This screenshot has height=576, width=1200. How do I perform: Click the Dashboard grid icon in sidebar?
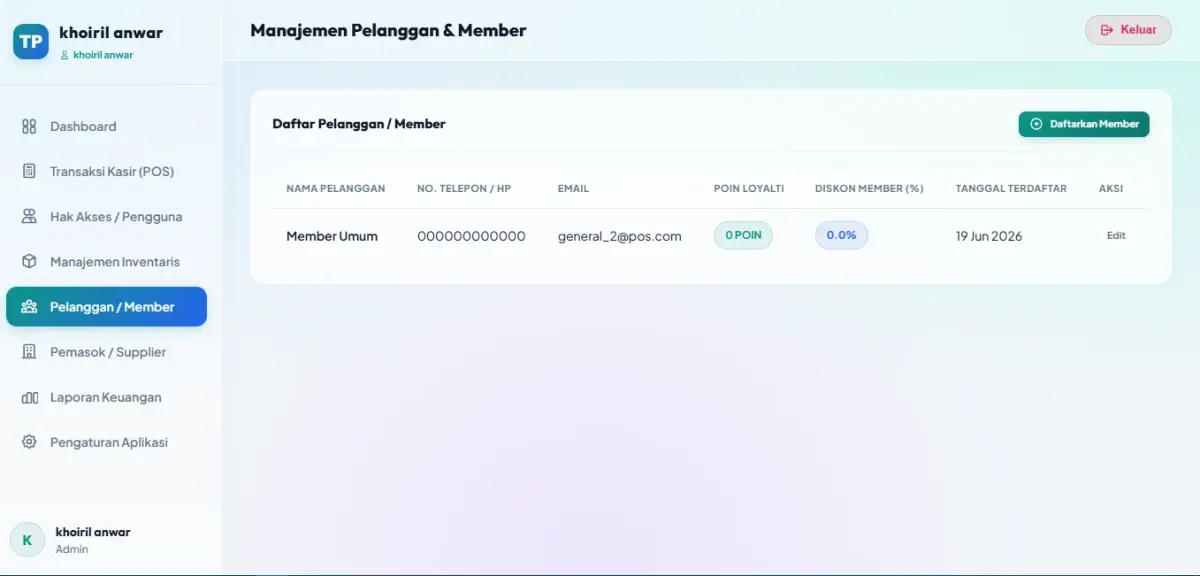[x=29, y=127]
